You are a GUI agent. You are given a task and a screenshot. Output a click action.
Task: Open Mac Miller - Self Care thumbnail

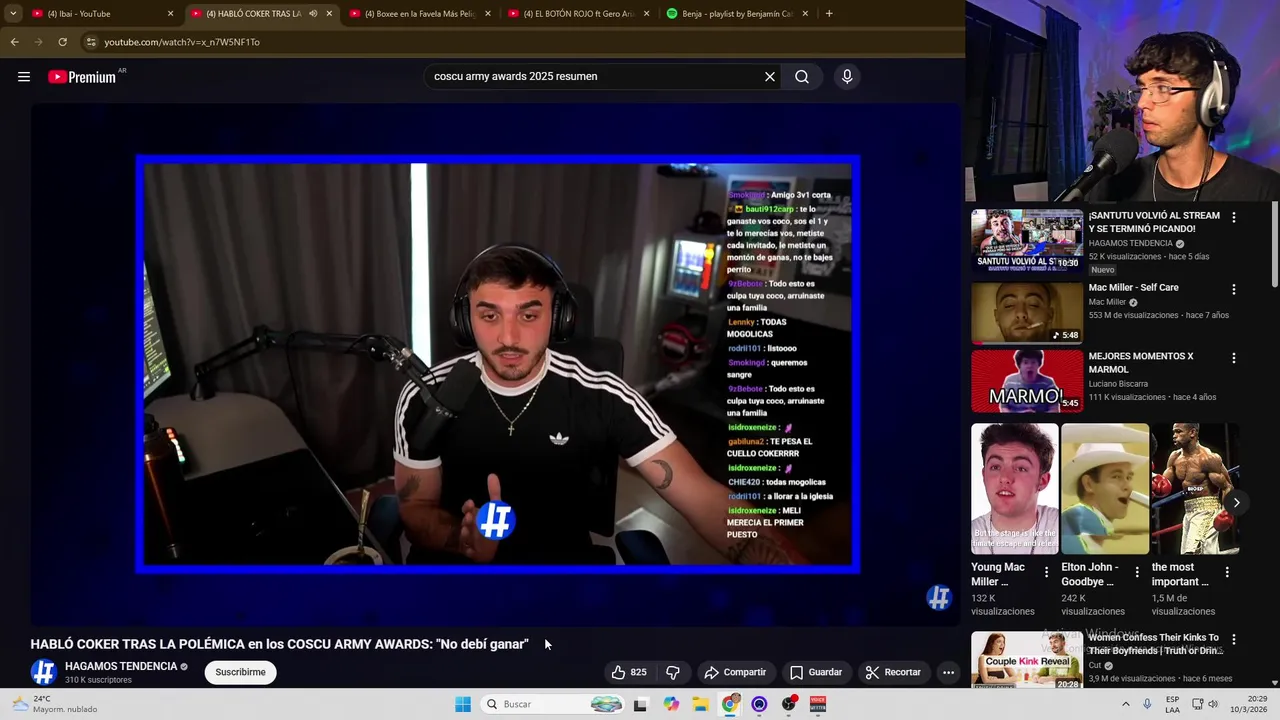[1027, 313]
